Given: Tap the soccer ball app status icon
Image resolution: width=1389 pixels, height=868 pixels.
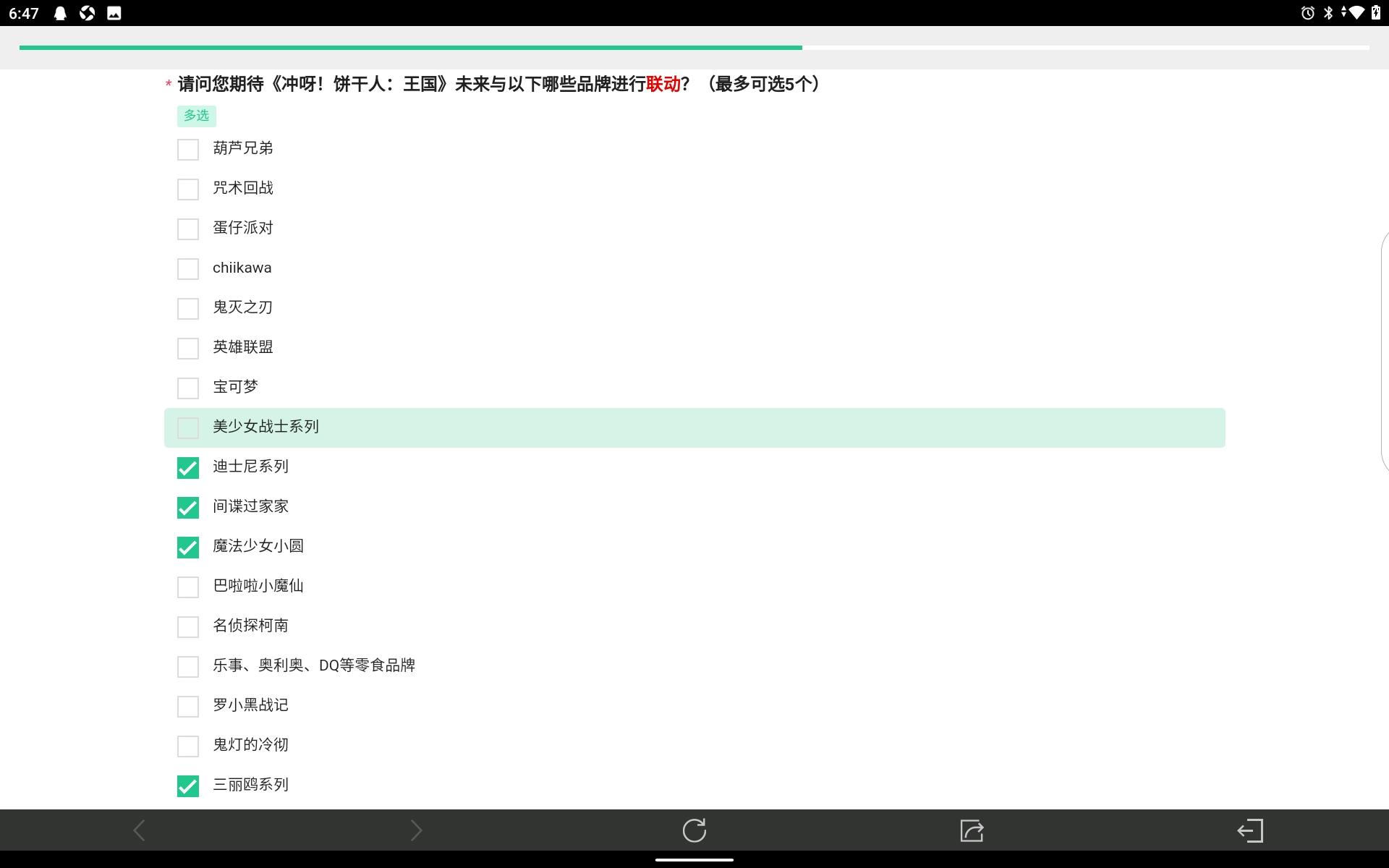Looking at the screenshot, I should point(88,13).
